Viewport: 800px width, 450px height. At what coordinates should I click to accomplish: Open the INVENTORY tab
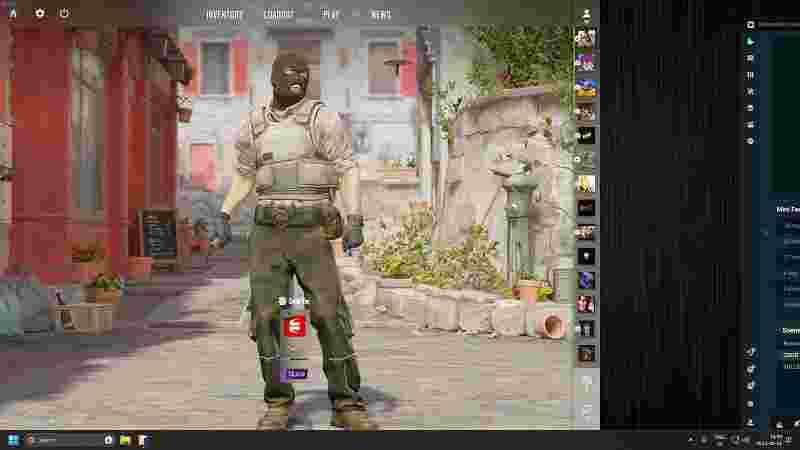[x=224, y=15]
